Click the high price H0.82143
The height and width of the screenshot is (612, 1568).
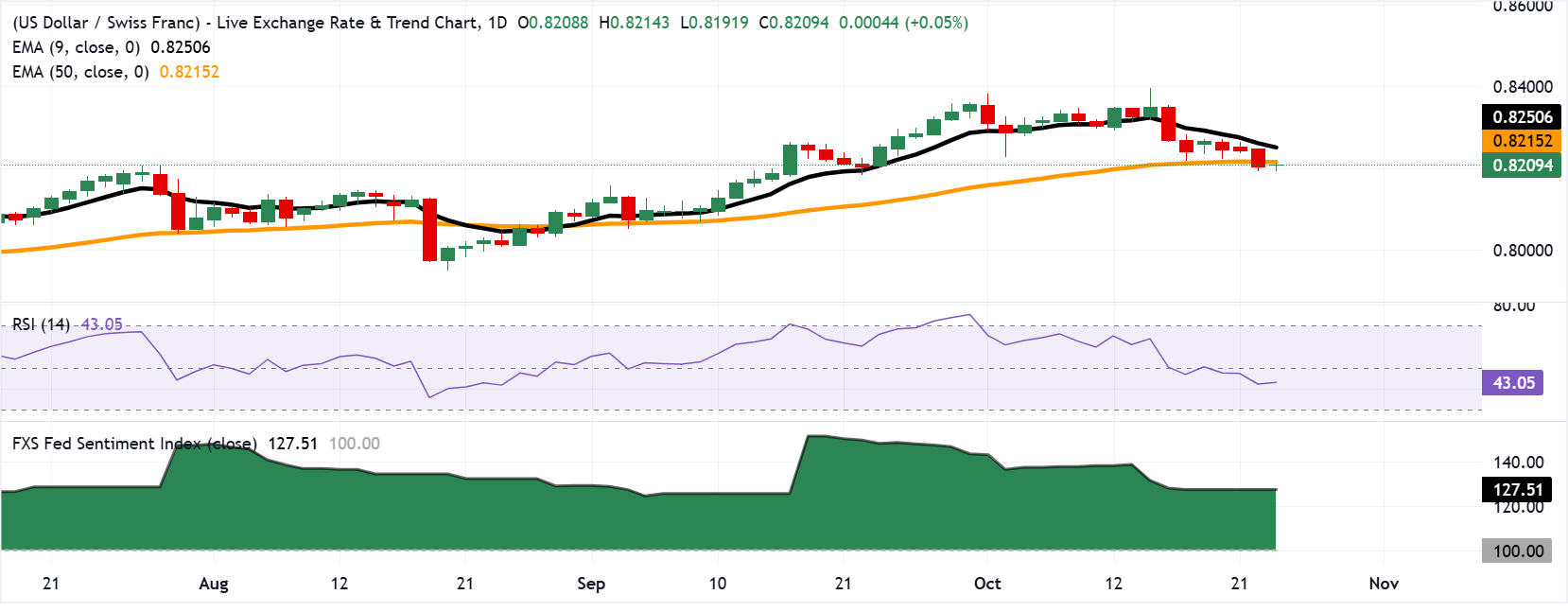coord(635,23)
